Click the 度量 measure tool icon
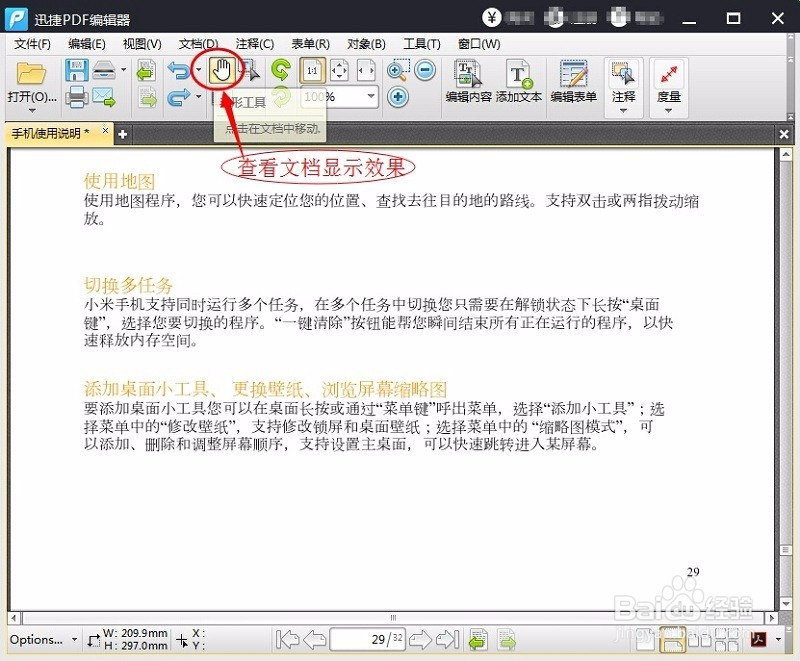The height and width of the screenshot is (661, 800). (668, 74)
